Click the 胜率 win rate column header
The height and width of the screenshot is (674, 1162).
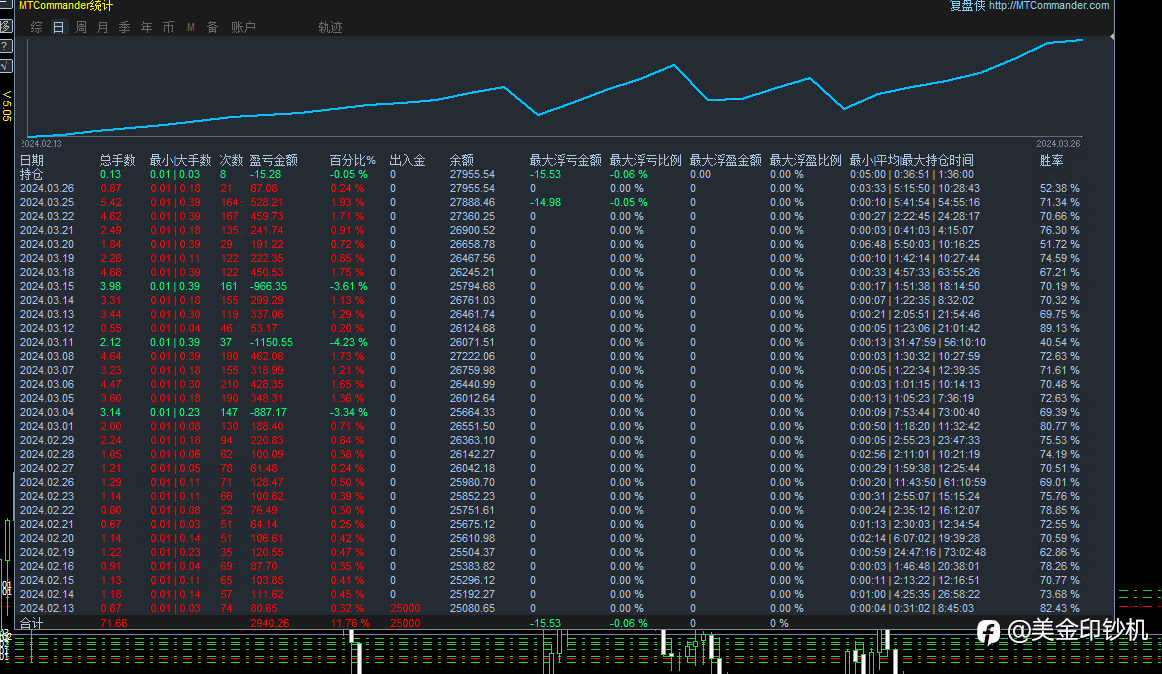(x=1051, y=160)
